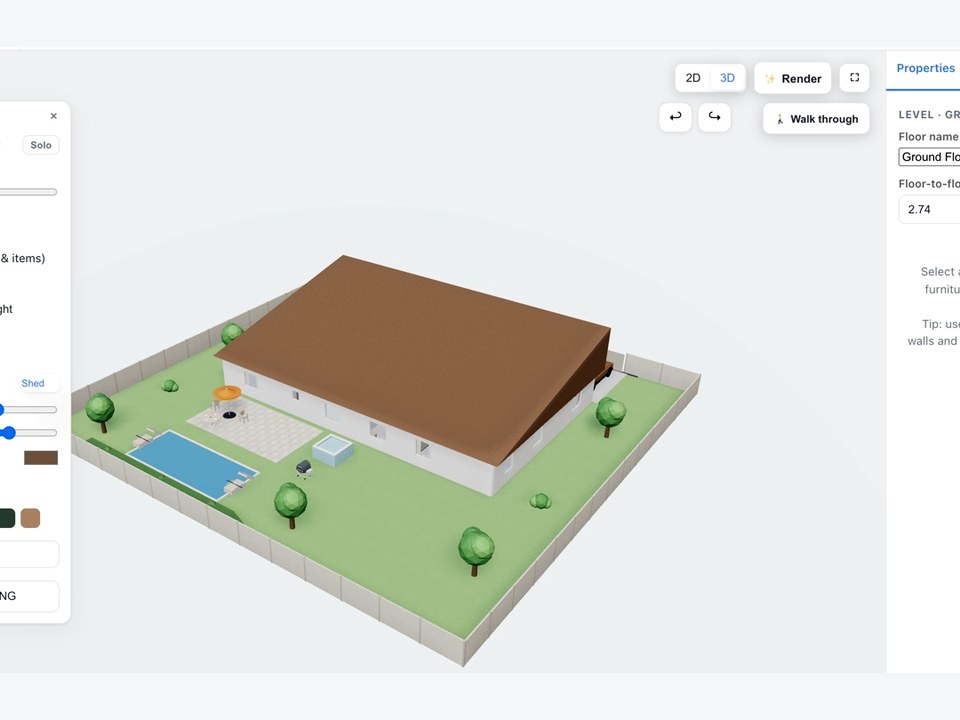Open the Properties tab
The image size is (960, 720).
[925, 68]
